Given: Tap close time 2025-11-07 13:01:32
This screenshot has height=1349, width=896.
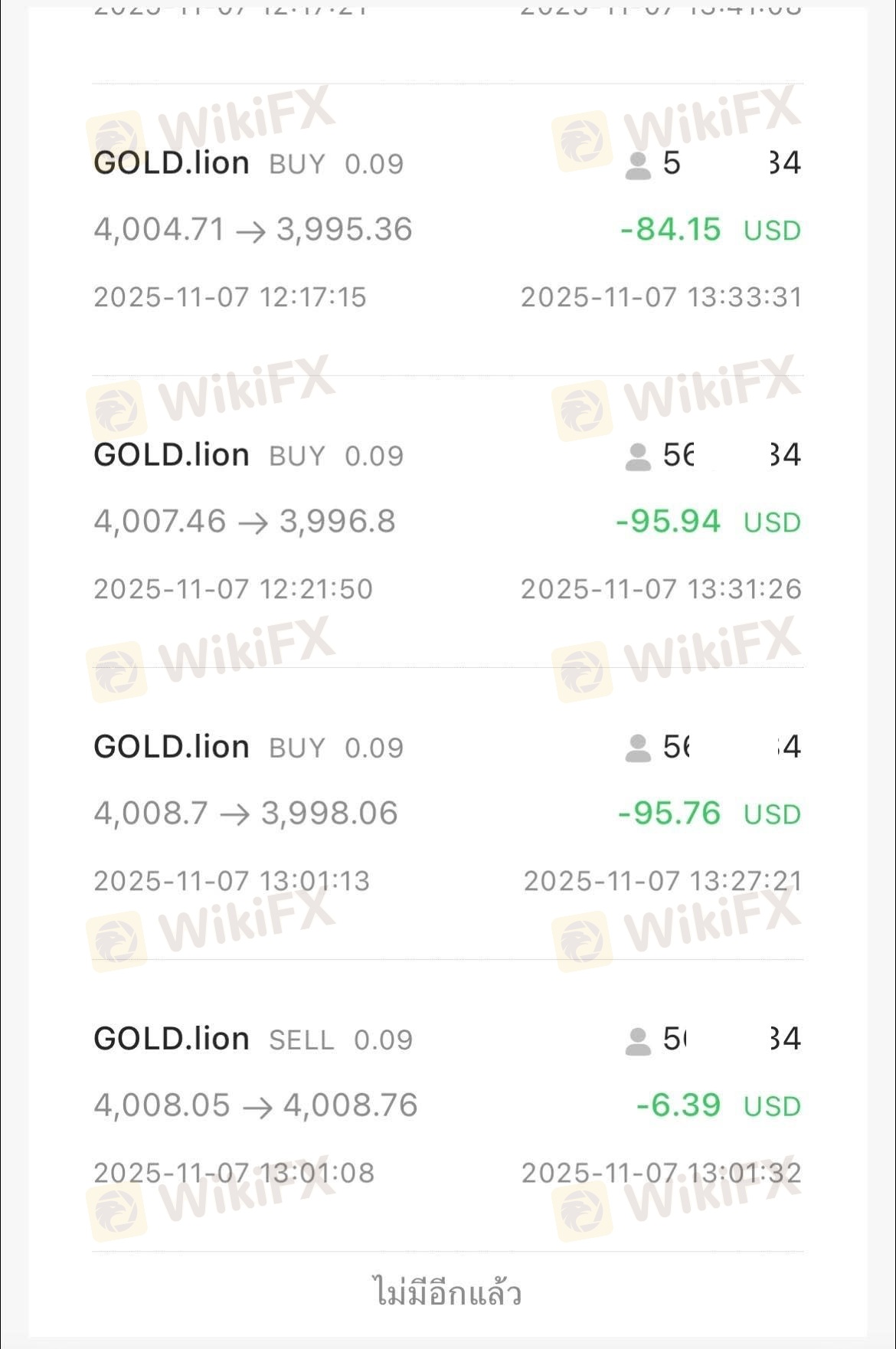Looking at the screenshot, I should click(x=661, y=1173).
